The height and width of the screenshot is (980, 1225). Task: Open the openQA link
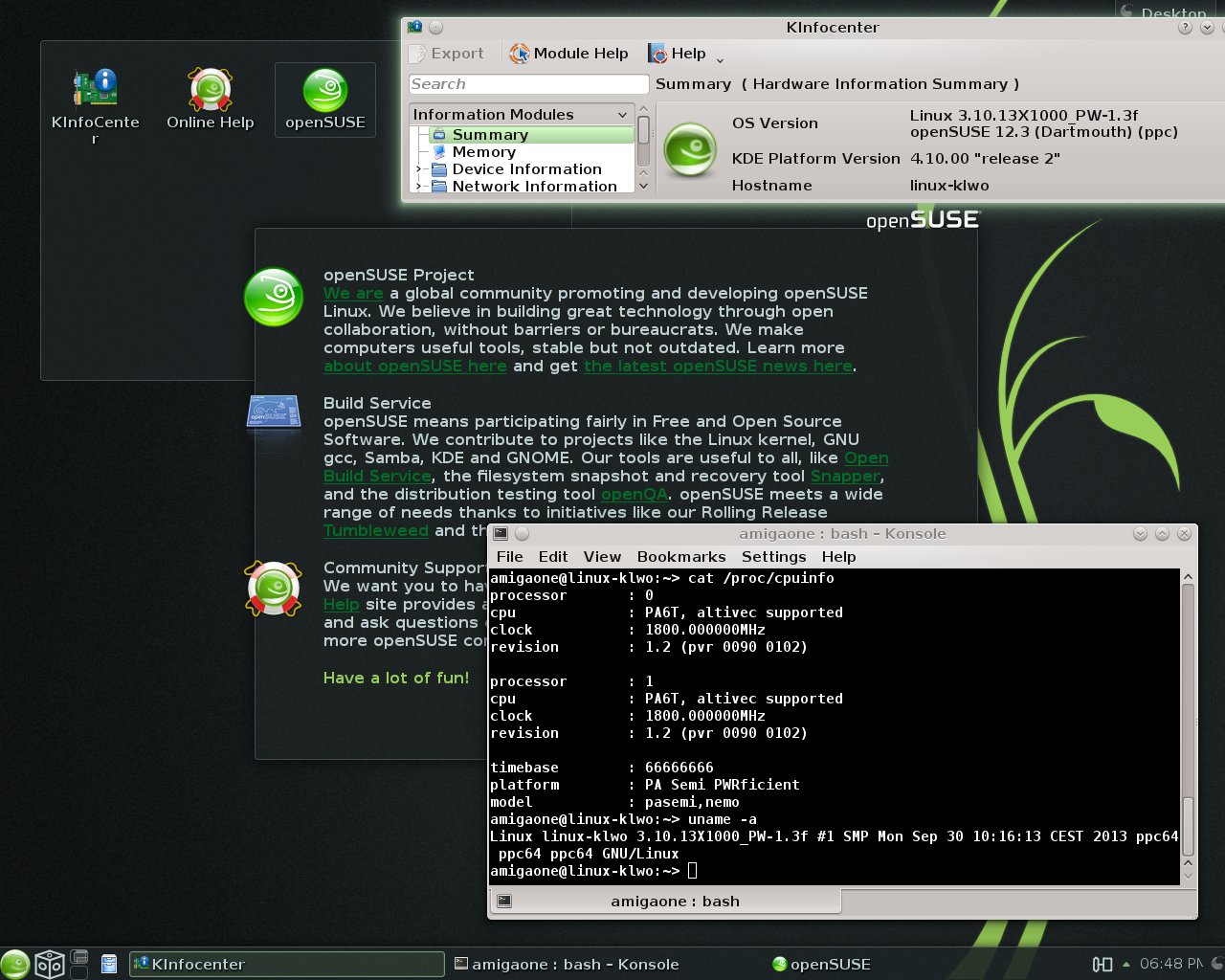(635, 495)
